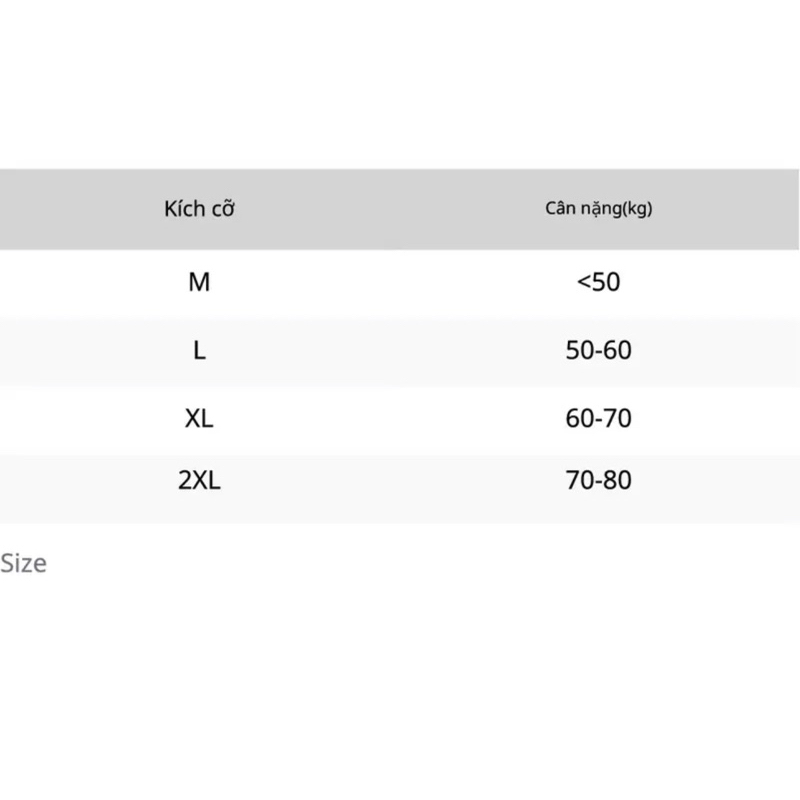Click the Cân nặng(kg) column header
The width and height of the screenshot is (800, 800).
point(599,210)
